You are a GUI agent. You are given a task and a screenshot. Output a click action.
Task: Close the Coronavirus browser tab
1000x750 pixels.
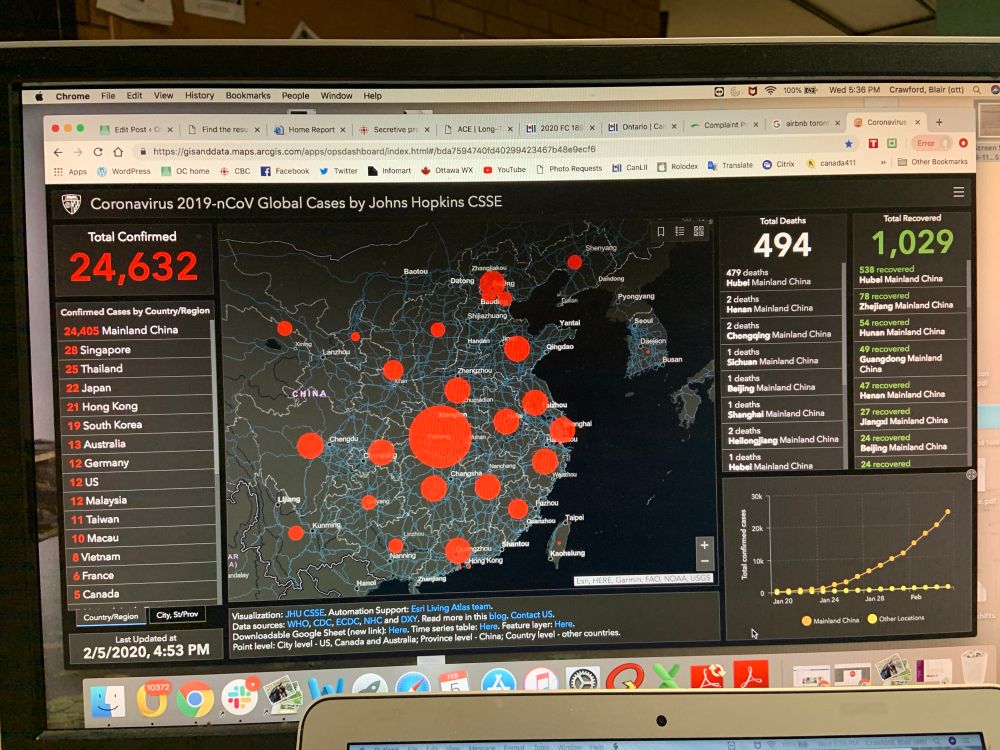coord(918,122)
